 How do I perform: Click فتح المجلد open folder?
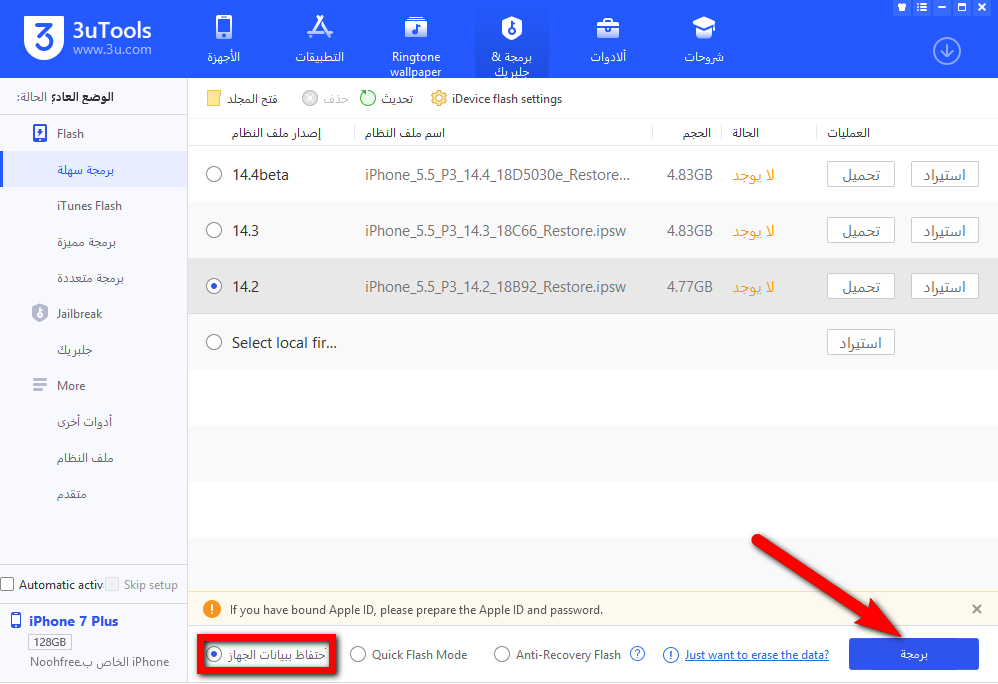click(242, 99)
